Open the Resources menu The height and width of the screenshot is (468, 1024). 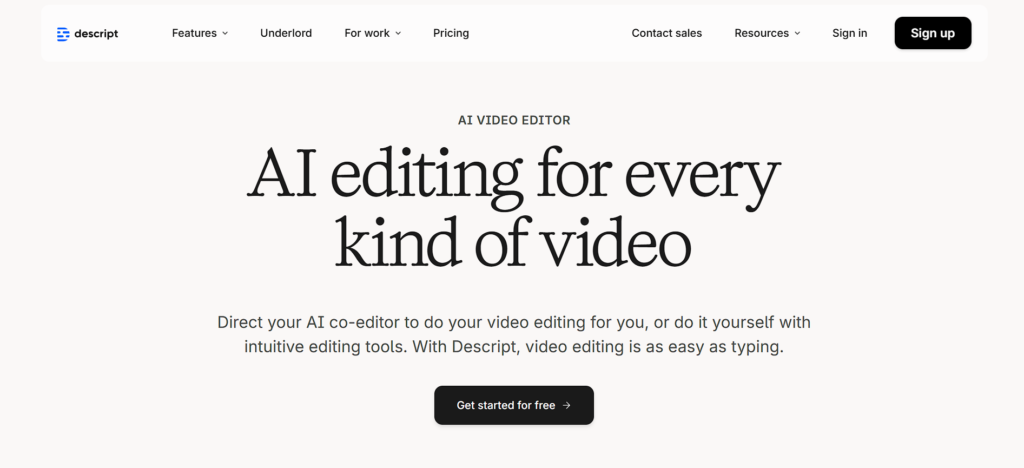(x=761, y=33)
